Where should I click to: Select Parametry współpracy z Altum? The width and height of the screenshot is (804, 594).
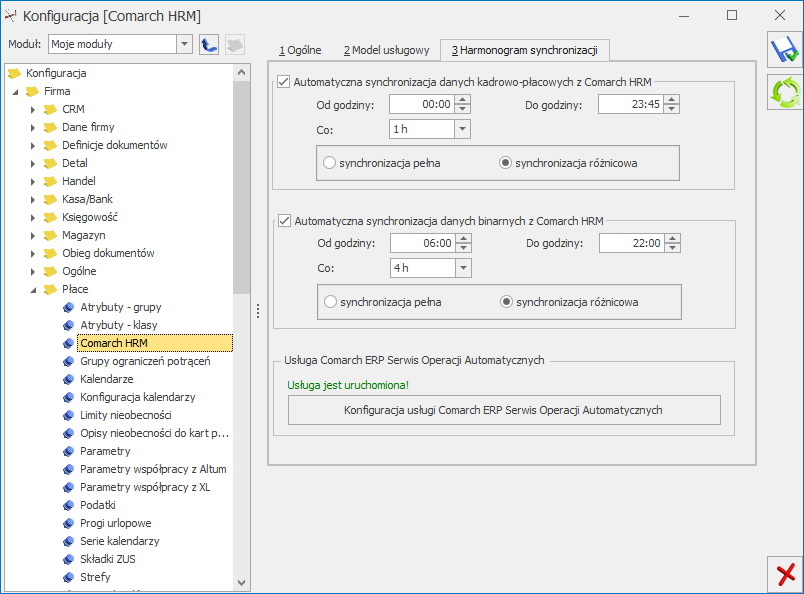pyautogui.click(x=153, y=469)
